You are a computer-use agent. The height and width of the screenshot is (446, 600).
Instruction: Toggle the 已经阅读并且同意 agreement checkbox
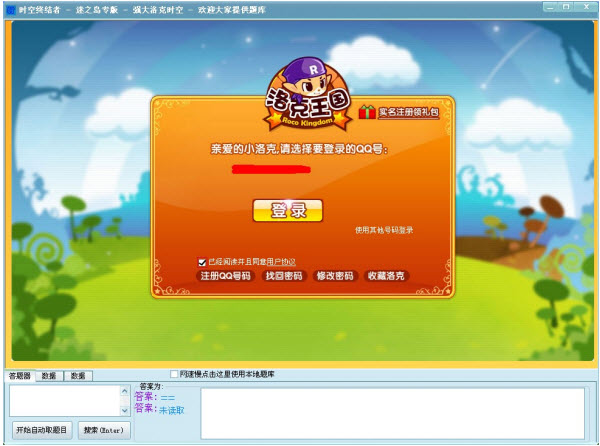(x=202, y=262)
